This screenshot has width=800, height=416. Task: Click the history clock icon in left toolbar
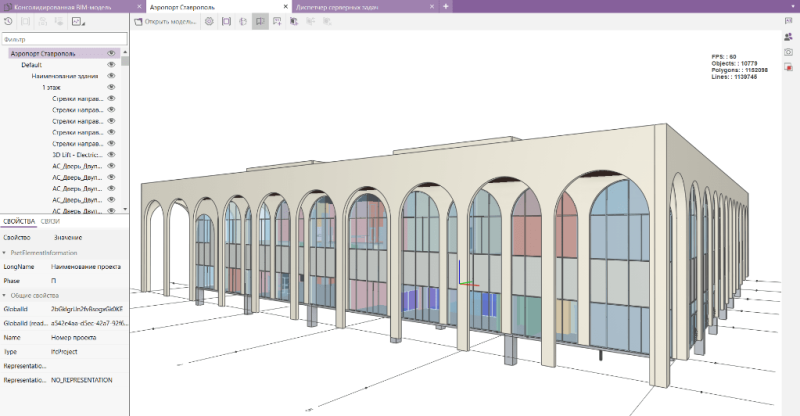tap(9, 21)
